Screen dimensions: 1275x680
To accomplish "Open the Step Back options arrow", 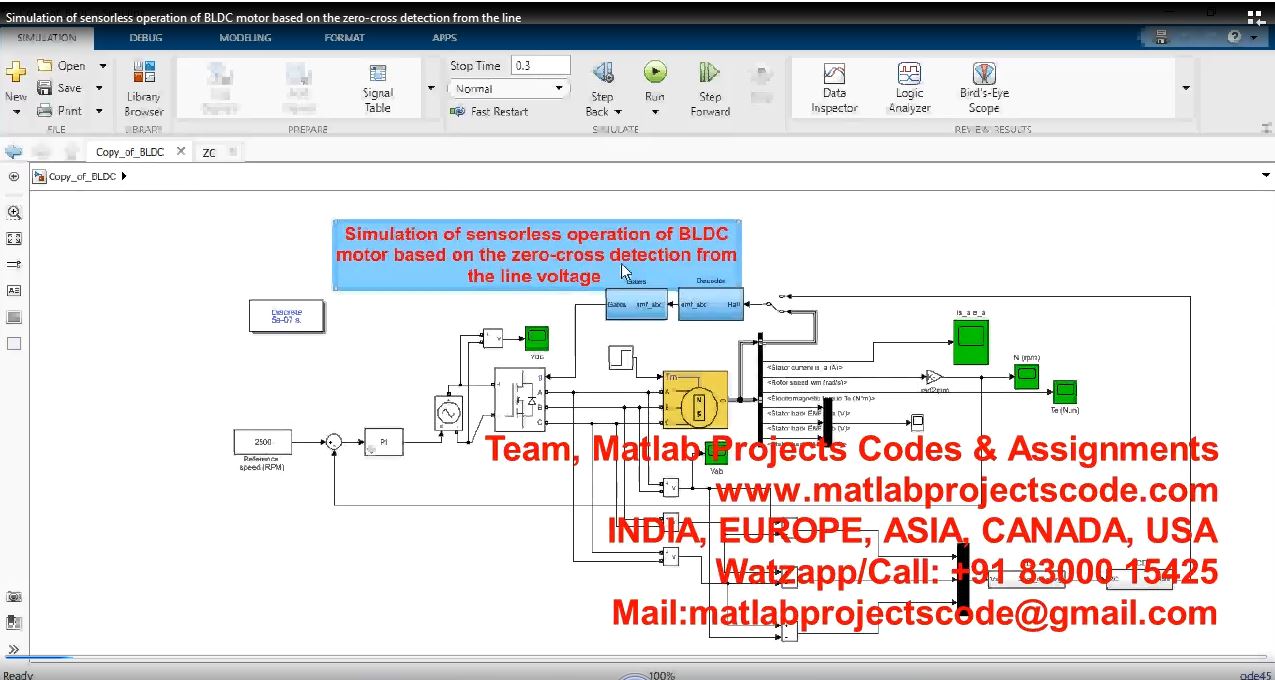I will pyautogui.click(x=618, y=112).
